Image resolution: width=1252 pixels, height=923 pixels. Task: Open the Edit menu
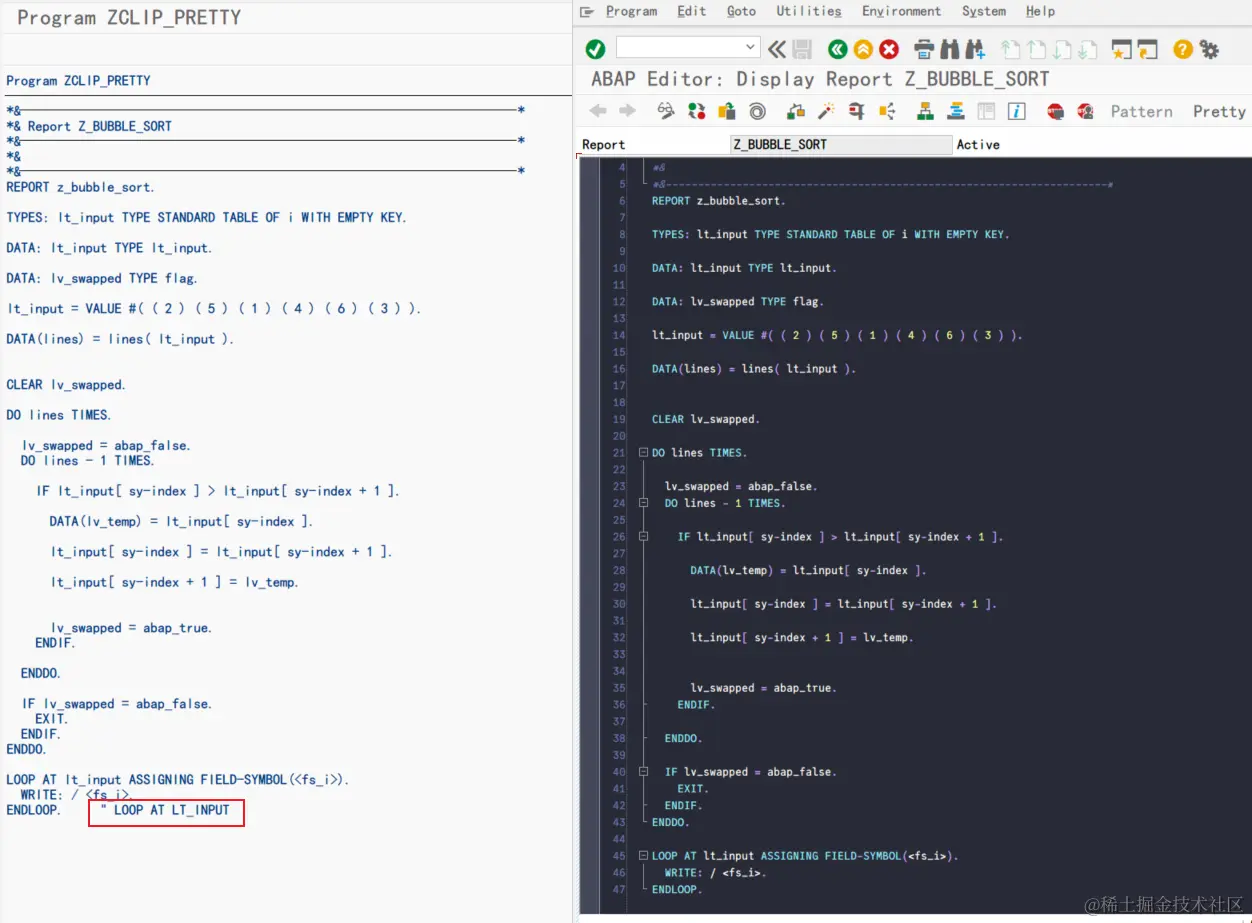tap(691, 11)
